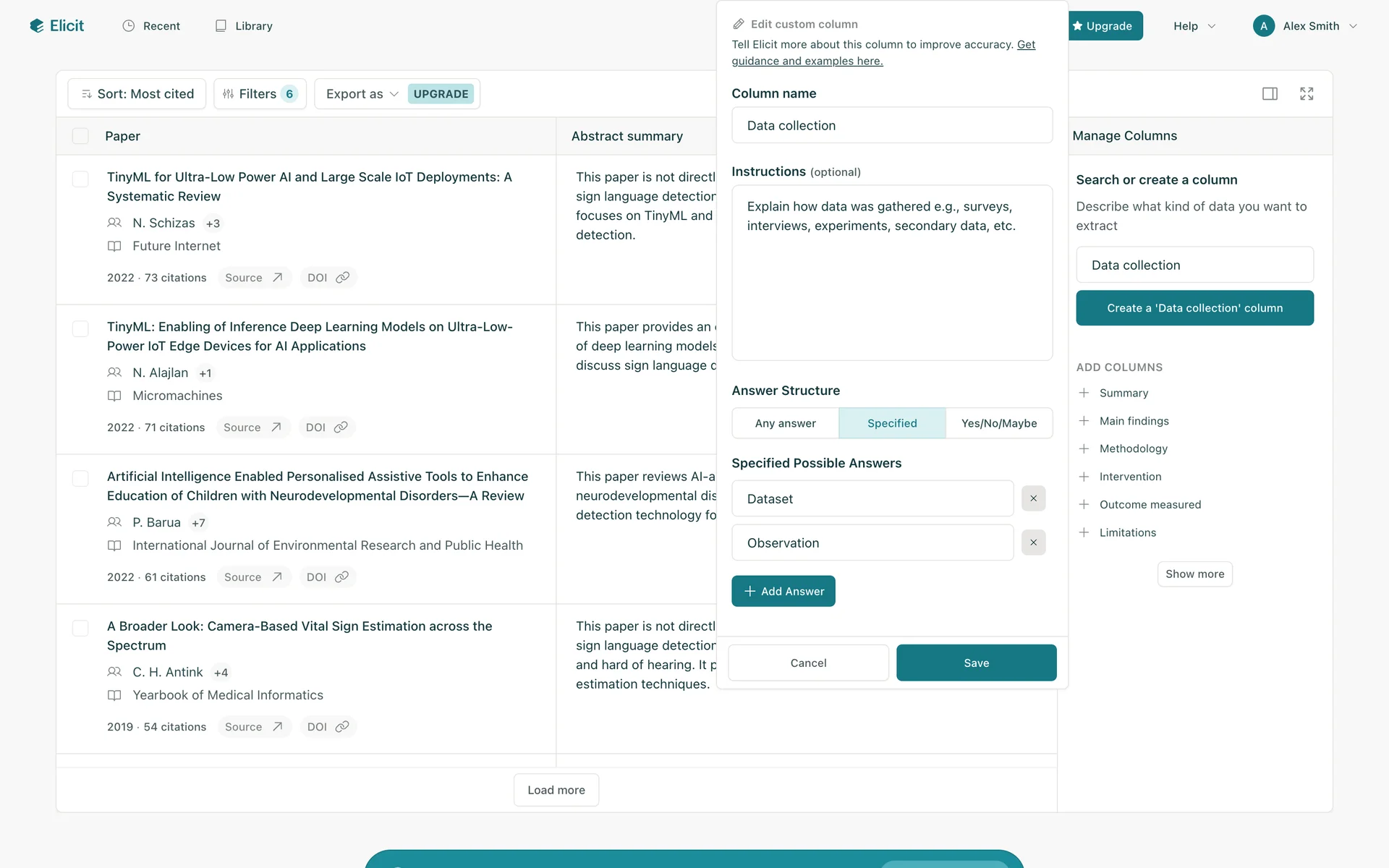This screenshot has height=868, width=1389.
Task: Check the select-all papers checkbox in header
Action: click(x=80, y=136)
